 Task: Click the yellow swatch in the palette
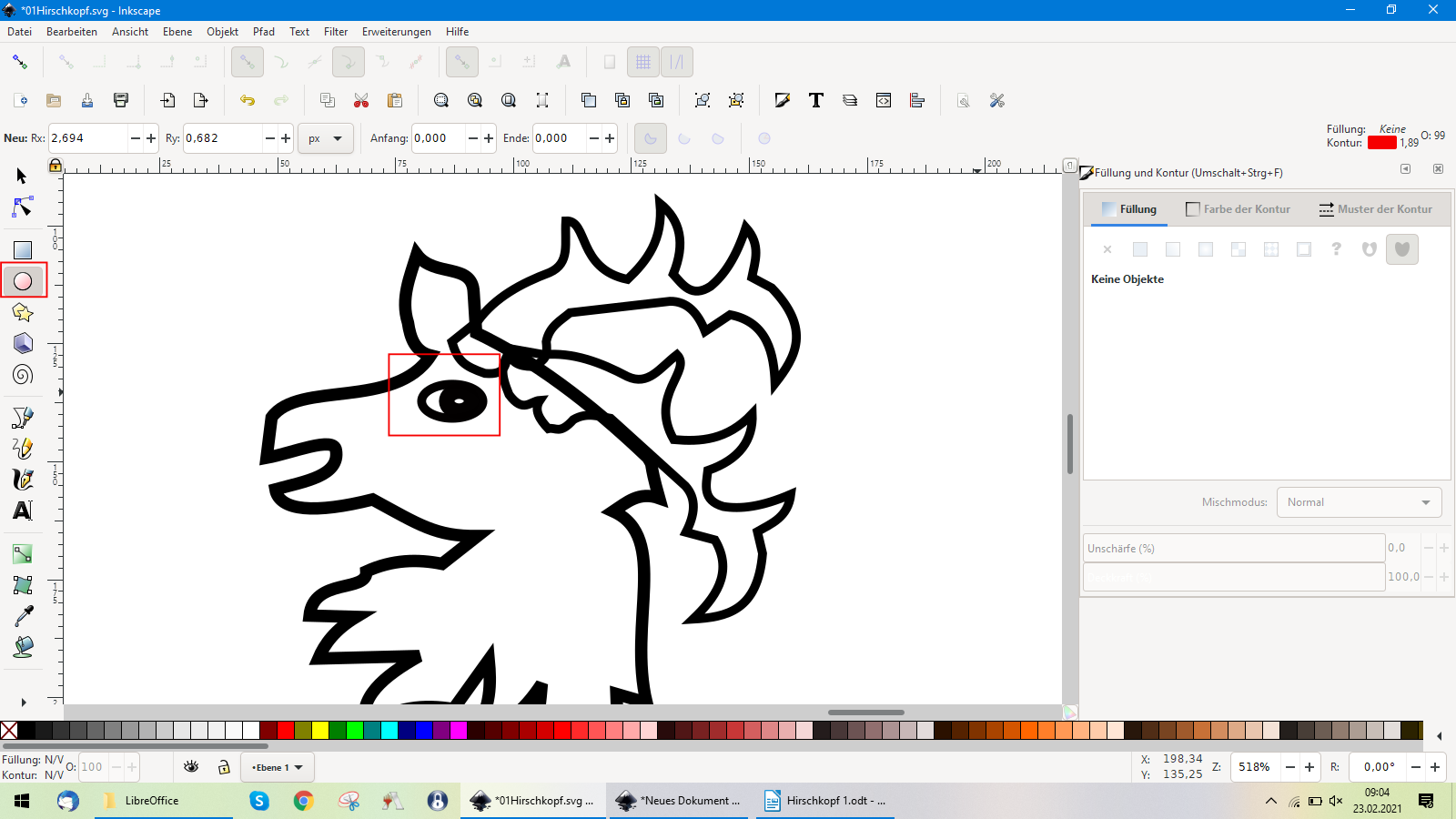pyautogui.click(x=320, y=730)
